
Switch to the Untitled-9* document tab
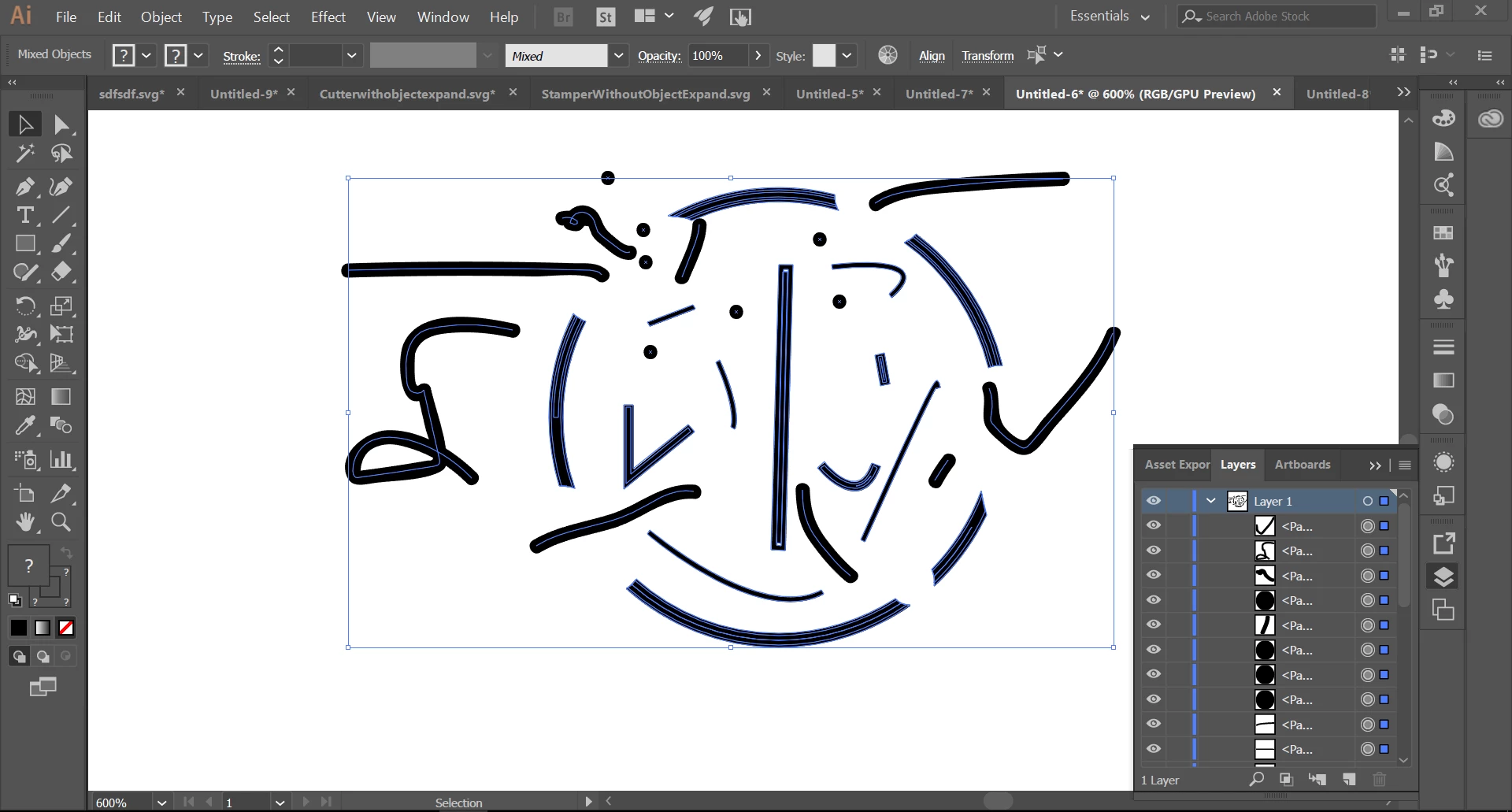pyautogui.click(x=243, y=94)
